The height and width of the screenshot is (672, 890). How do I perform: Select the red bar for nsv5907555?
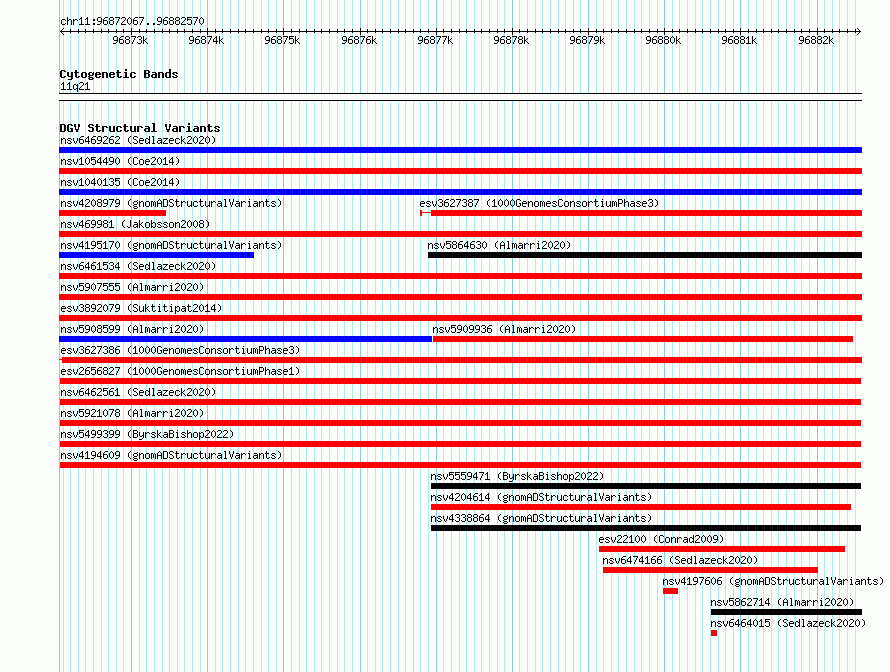(460, 297)
